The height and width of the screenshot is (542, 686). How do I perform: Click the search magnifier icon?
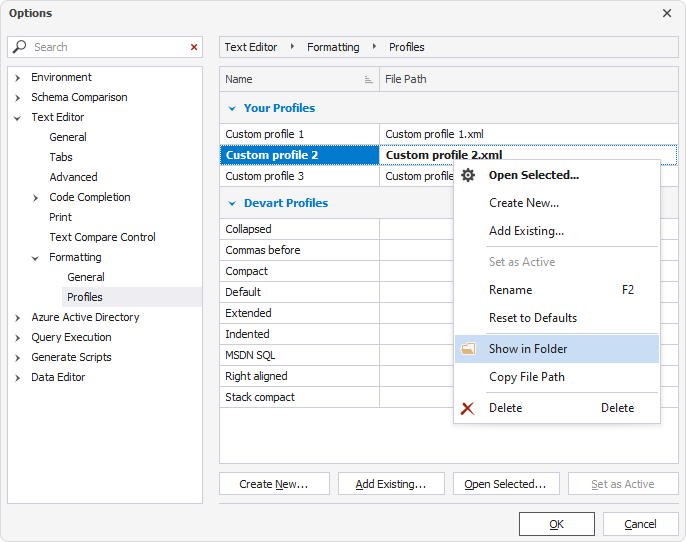coord(19,46)
